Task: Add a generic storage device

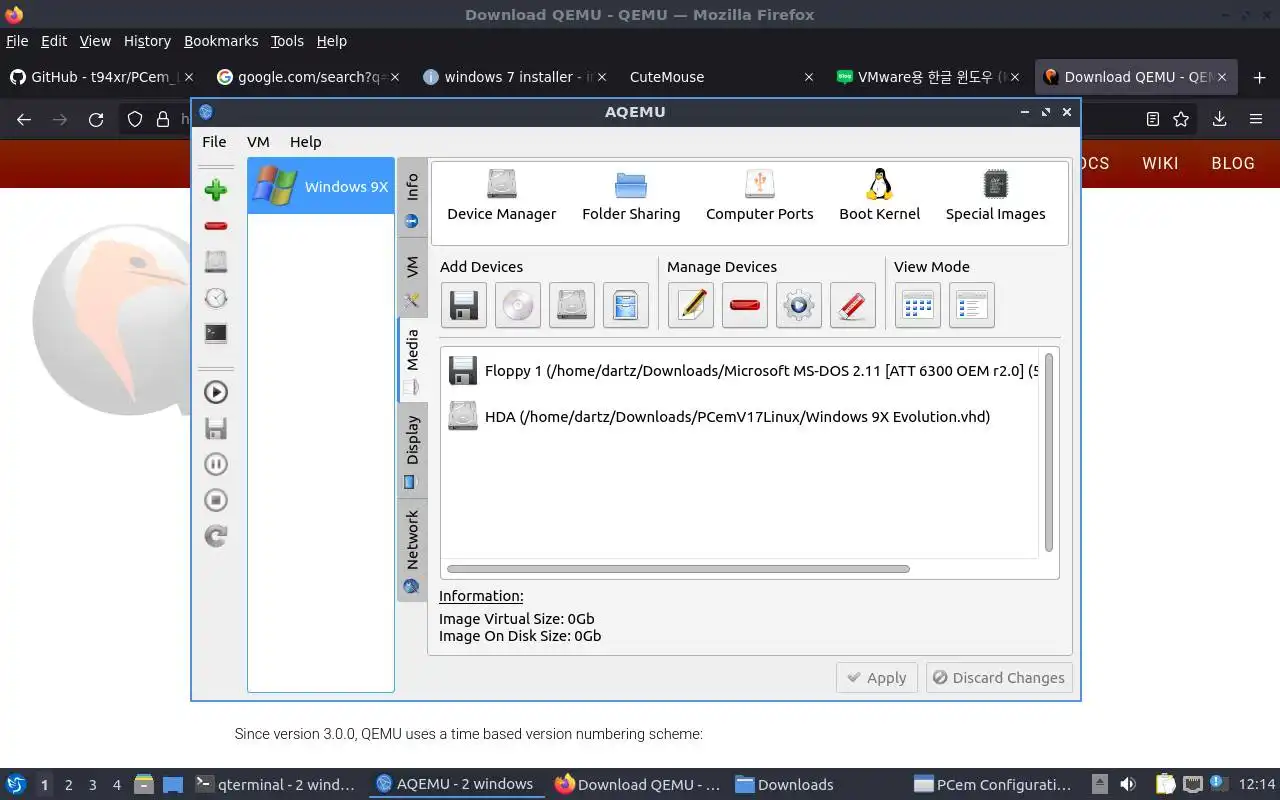Action: pos(625,305)
